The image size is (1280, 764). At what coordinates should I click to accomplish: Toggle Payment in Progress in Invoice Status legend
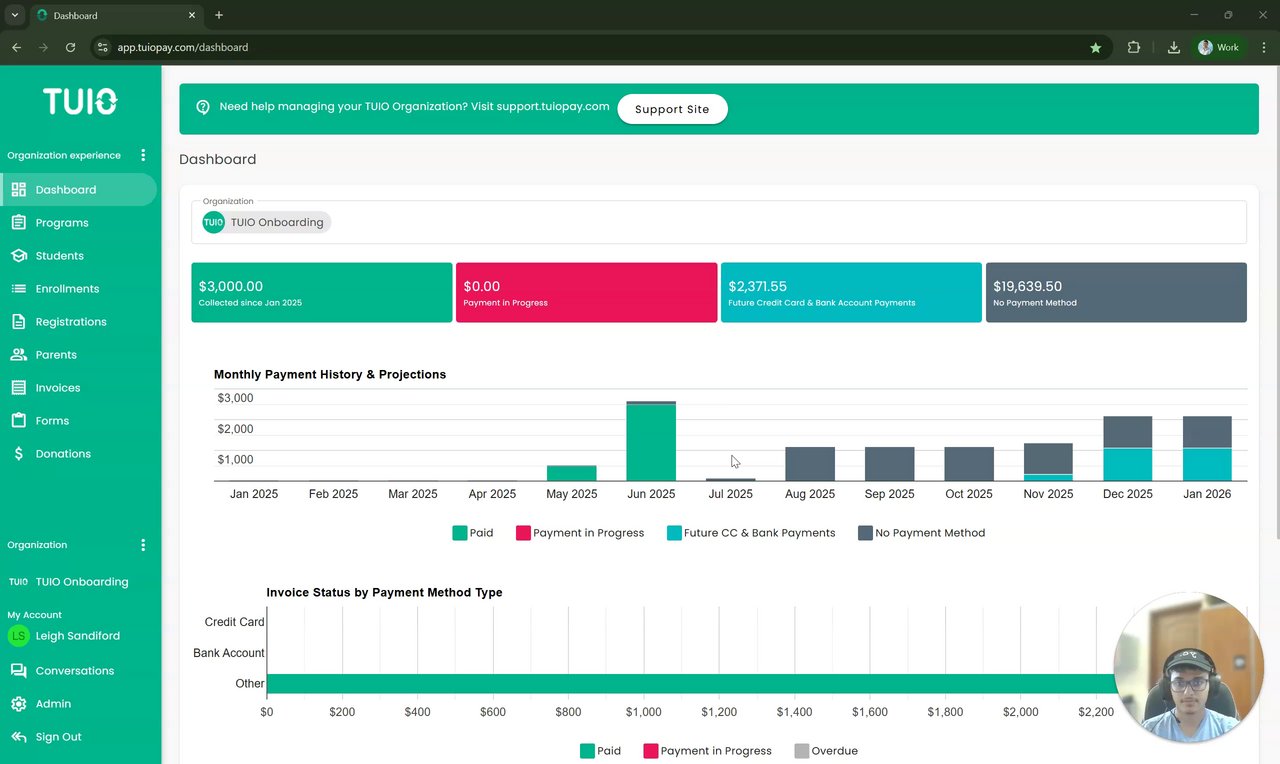[708, 751]
